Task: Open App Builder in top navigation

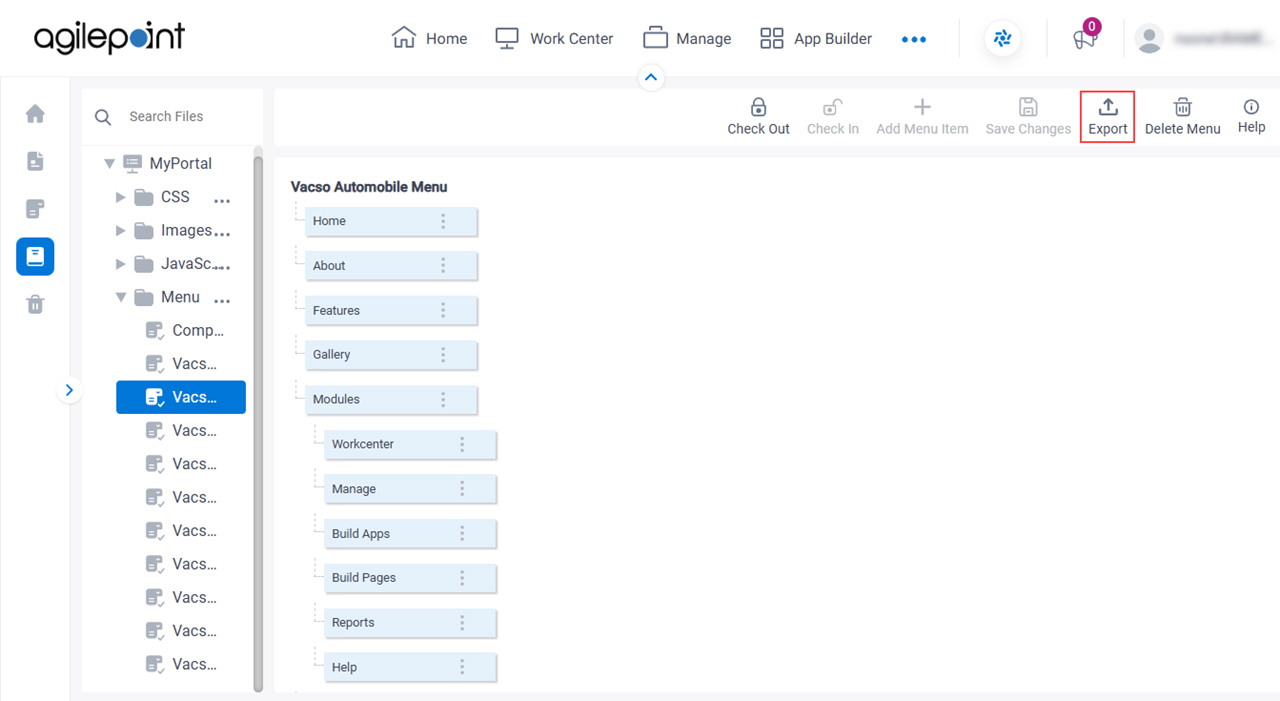Action: tap(816, 39)
